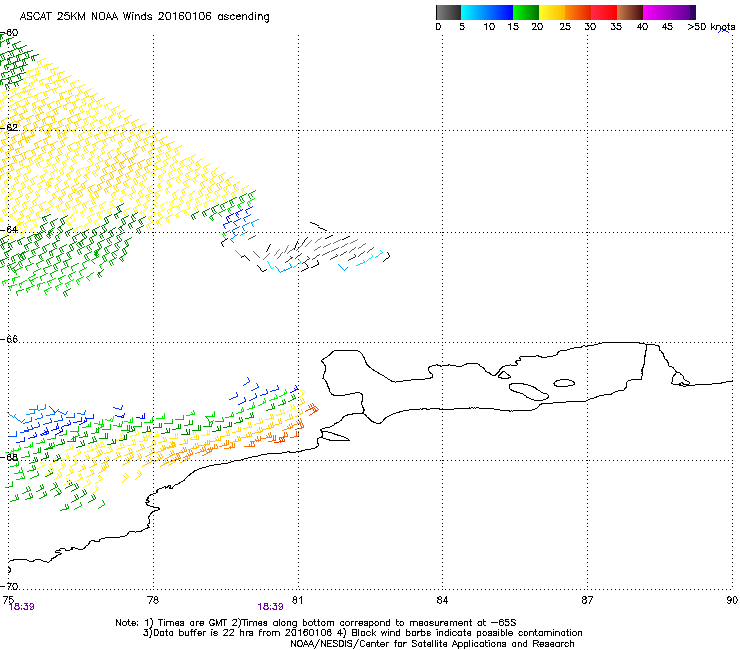Click the "87" longitude axis label
The width and height of the screenshot is (740, 650).
click(587, 600)
